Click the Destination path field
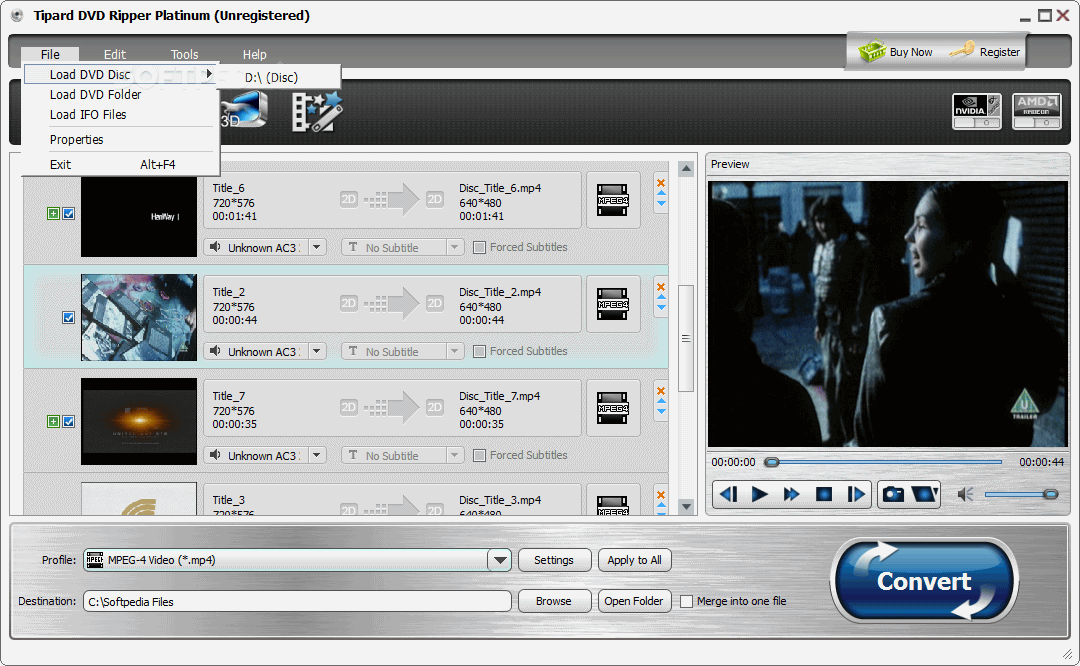 [297, 601]
